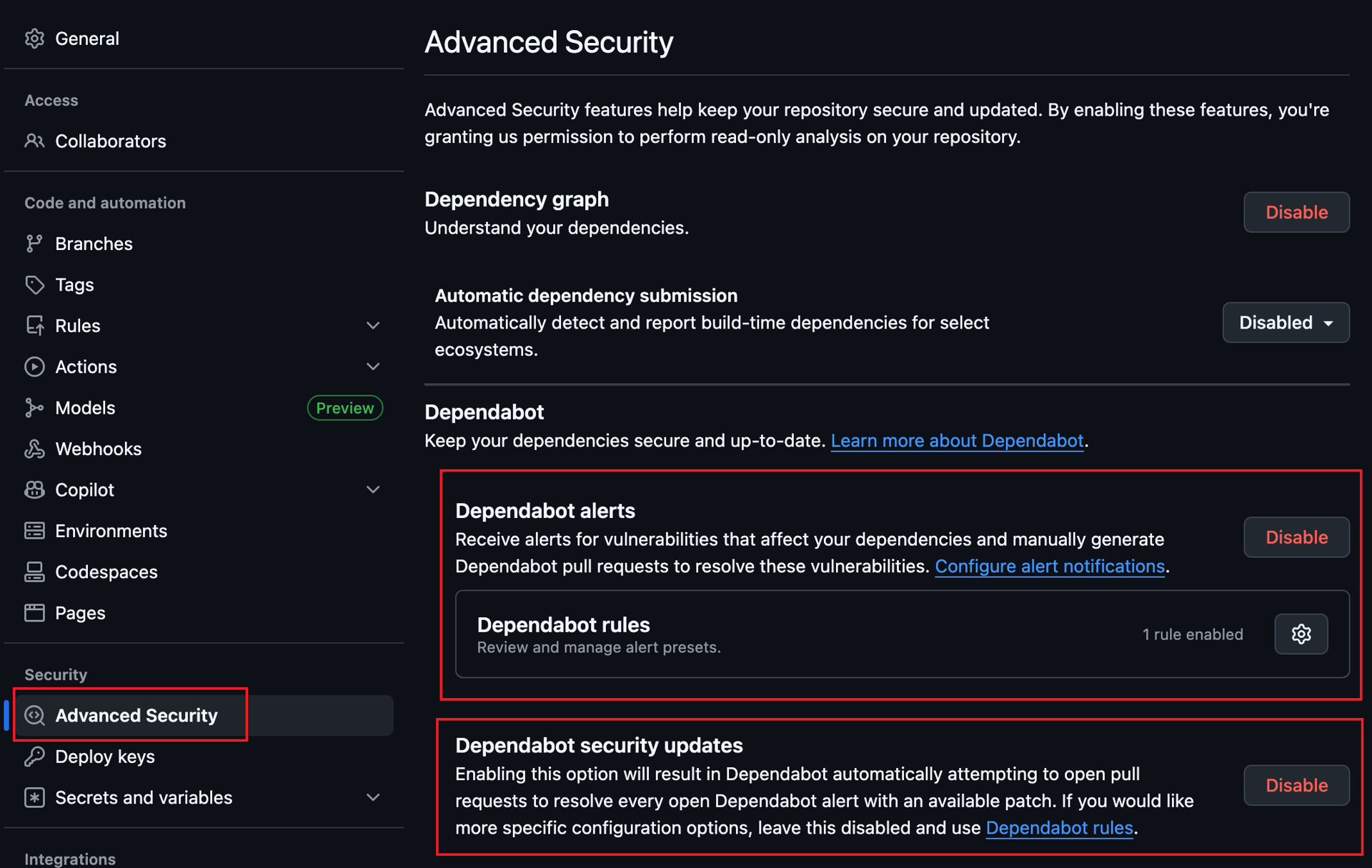
Task: Click the 'Code and automation' section label
Action: 105,203
